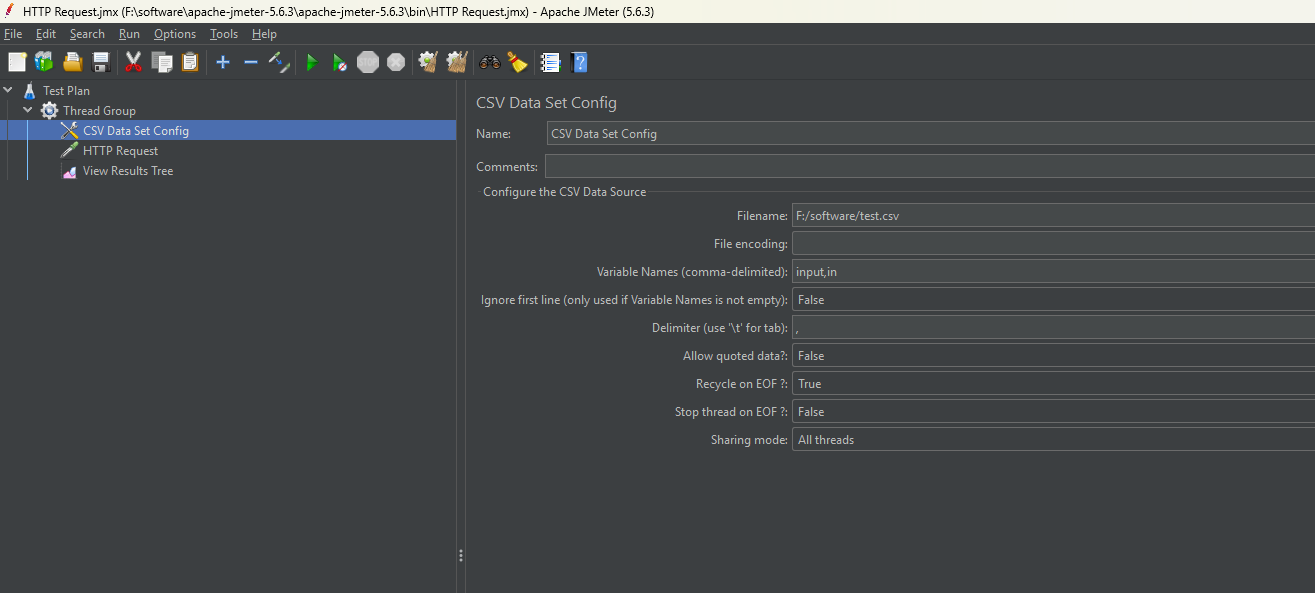Click the Delimiter input field
The image size is (1315, 593).
pyautogui.click(x=1053, y=327)
